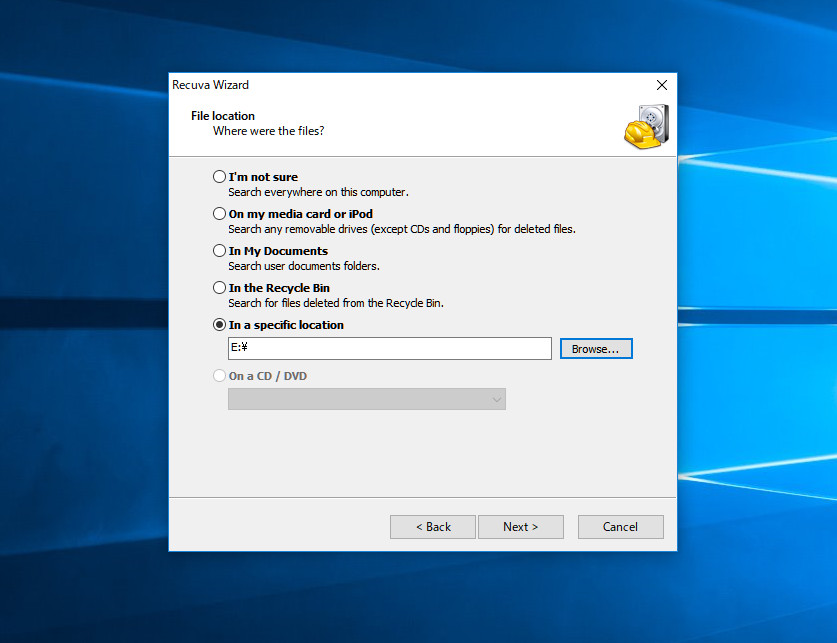Screen dimensions: 837x643
Task: Click the location path field showing E:¥
Action: tap(389, 348)
